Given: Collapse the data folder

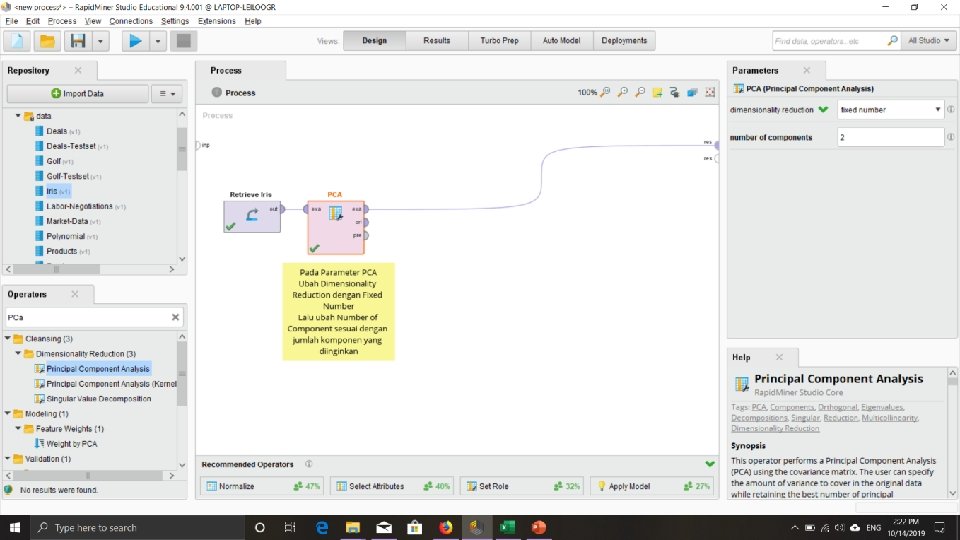Looking at the screenshot, I should pyautogui.click(x=18, y=116).
